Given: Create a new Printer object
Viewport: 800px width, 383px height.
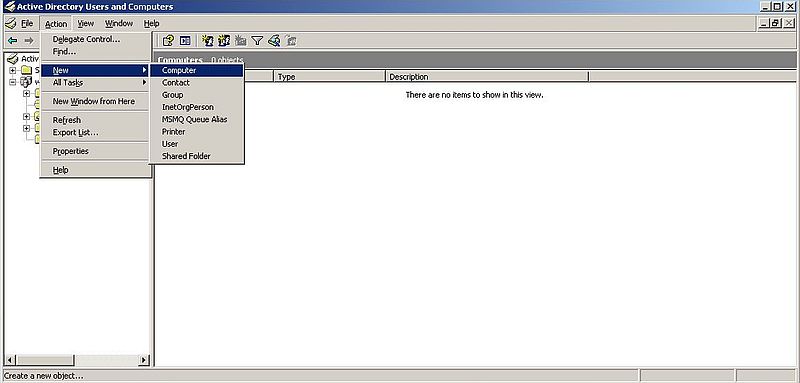Looking at the screenshot, I should pyautogui.click(x=196, y=132).
